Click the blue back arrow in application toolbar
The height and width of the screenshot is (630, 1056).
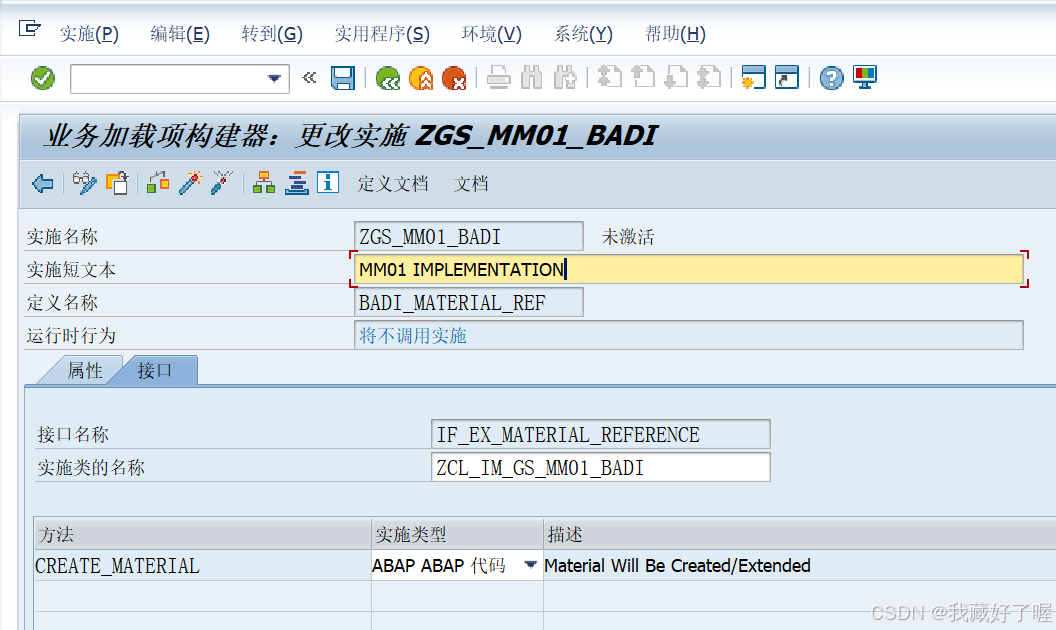tap(42, 183)
